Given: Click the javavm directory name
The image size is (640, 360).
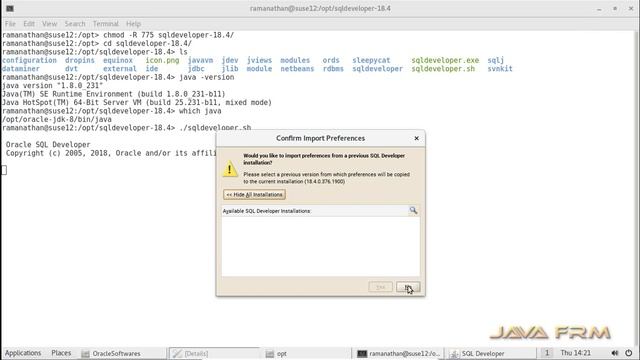Looking at the screenshot, I should coord(200,60).
